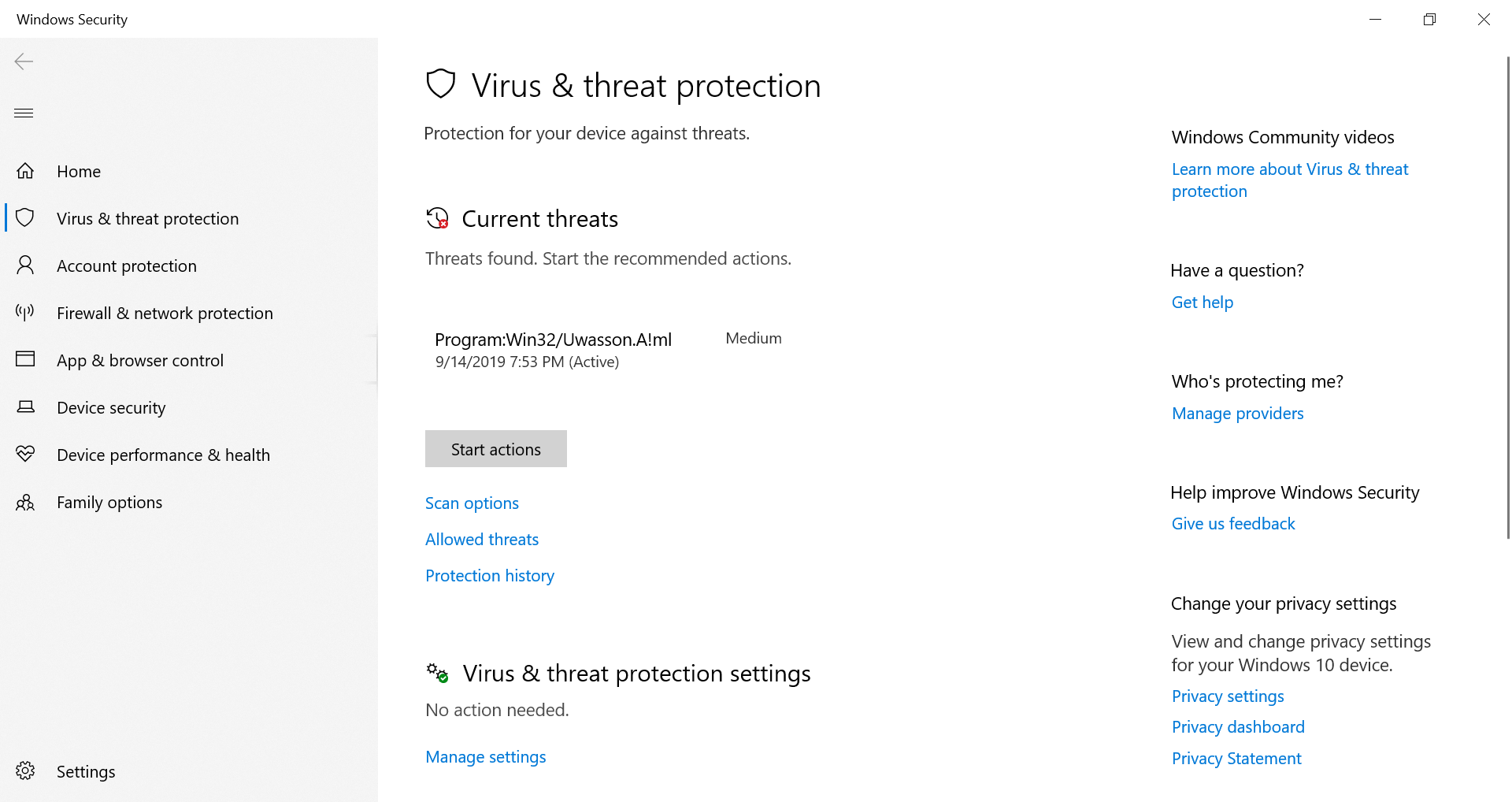Select the Device performance heart icon

(x=25, y=455)
